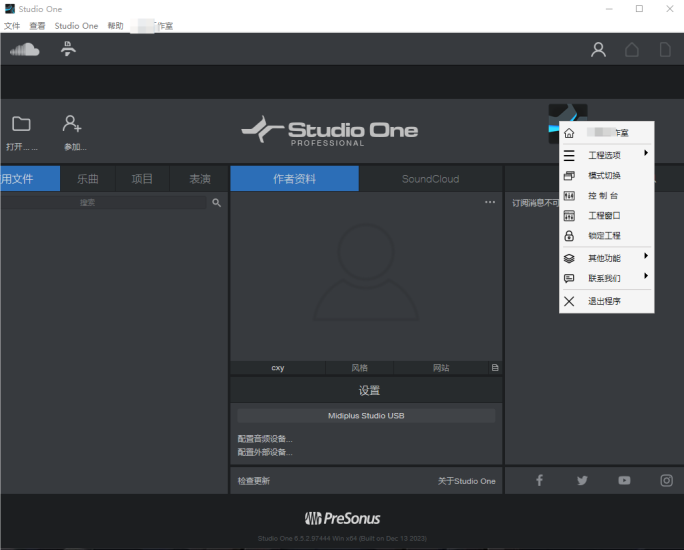Open the 查看 menu in menu bar
The image size is (684, 550).
pyautogui.click(x=37, y=26)
